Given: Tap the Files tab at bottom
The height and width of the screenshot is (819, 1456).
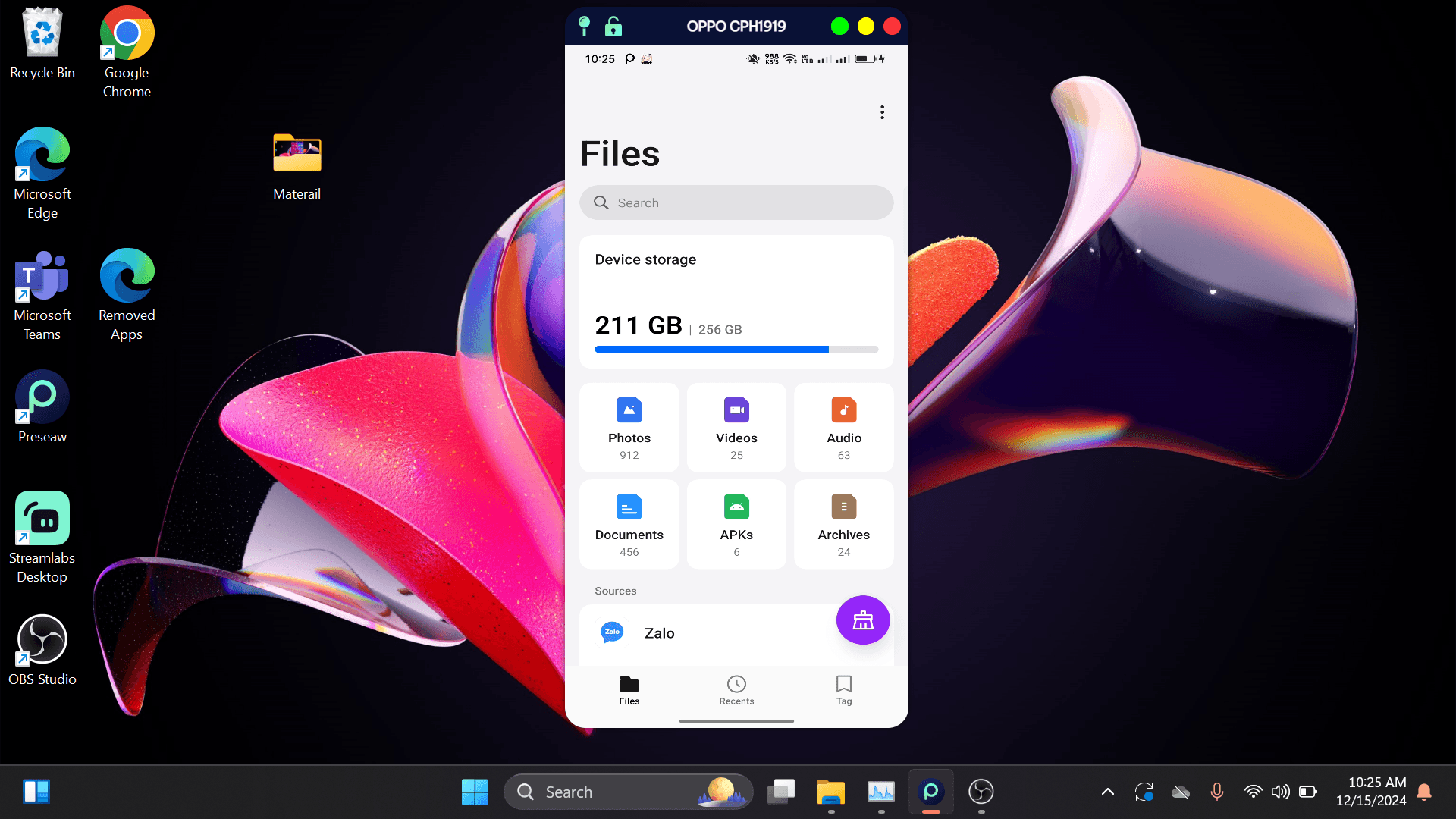Looking at the screenshot, I should (x=628, y=690).
